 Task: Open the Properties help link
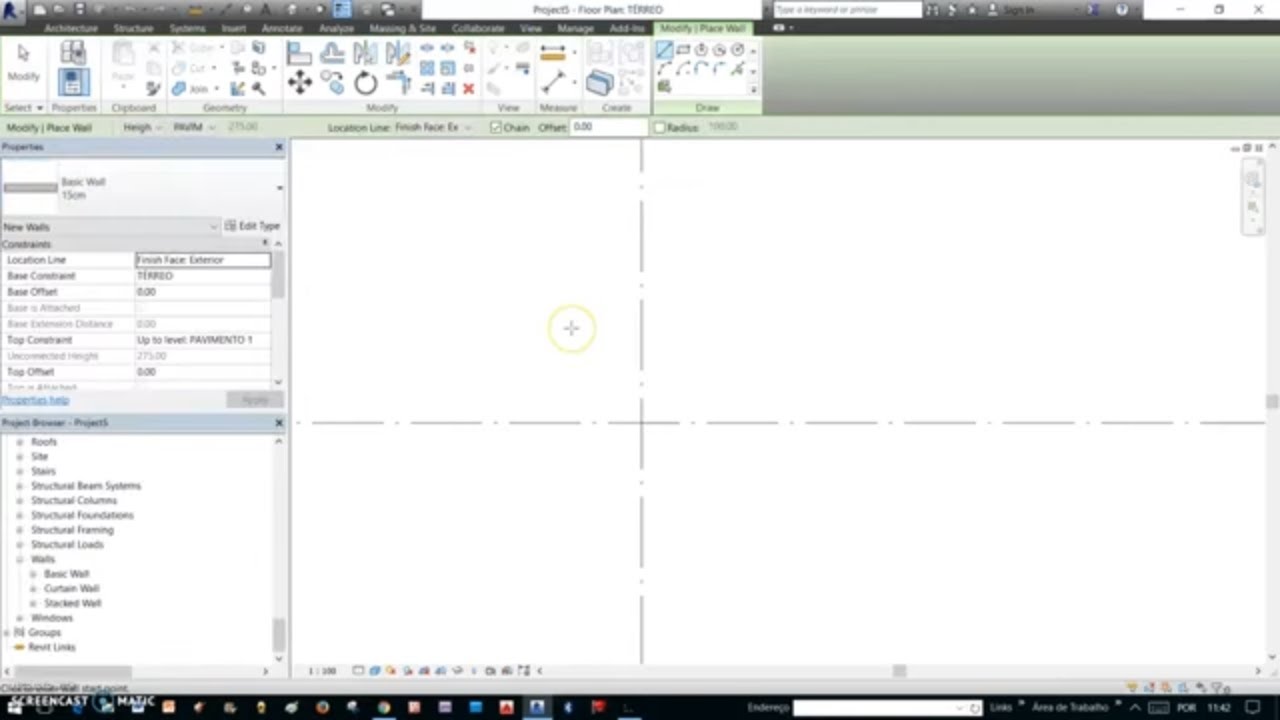(x=35, y=400)
